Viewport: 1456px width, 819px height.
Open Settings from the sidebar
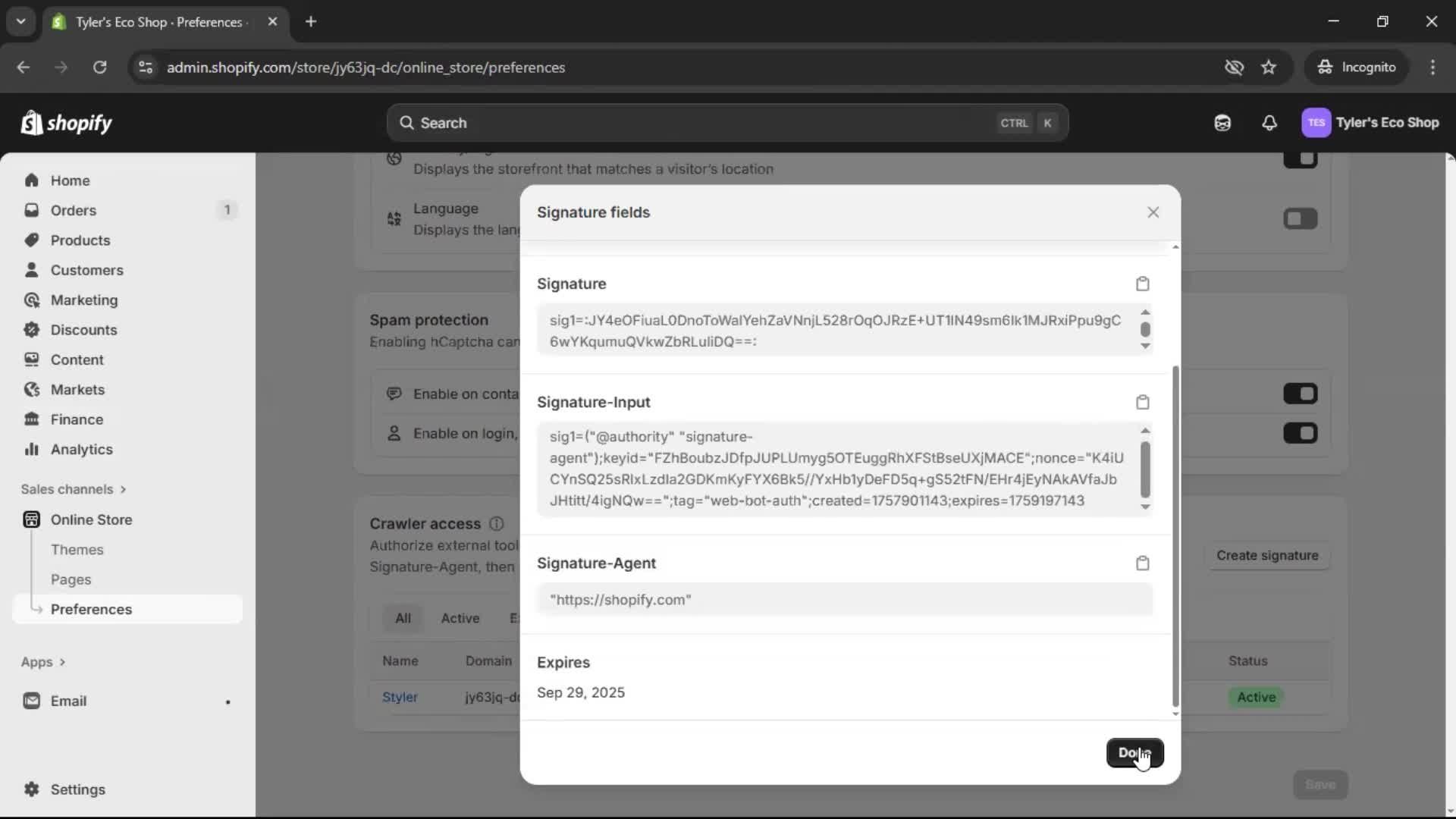coord(77,789)
